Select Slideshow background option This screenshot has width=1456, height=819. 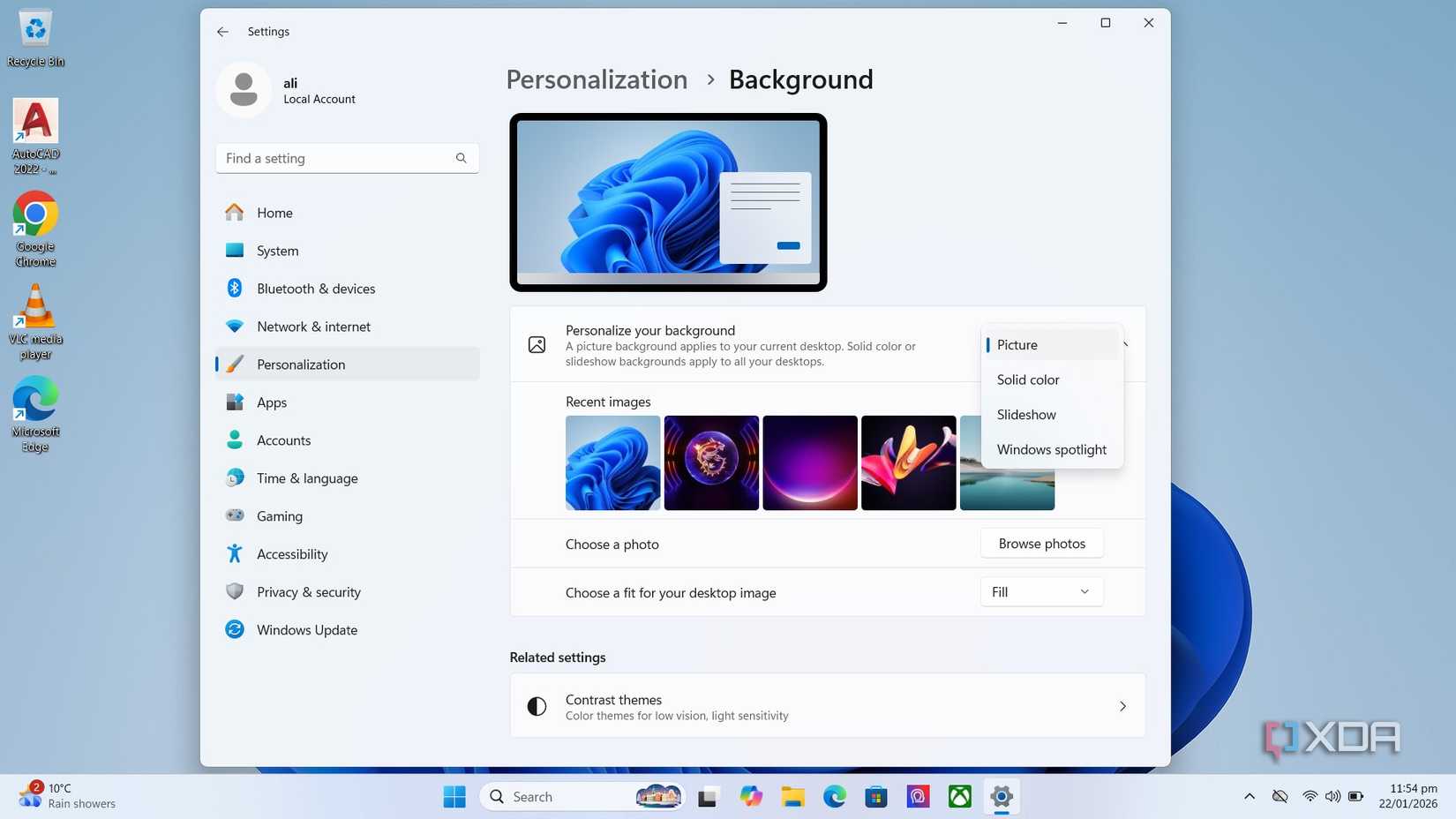point(1026,415)
